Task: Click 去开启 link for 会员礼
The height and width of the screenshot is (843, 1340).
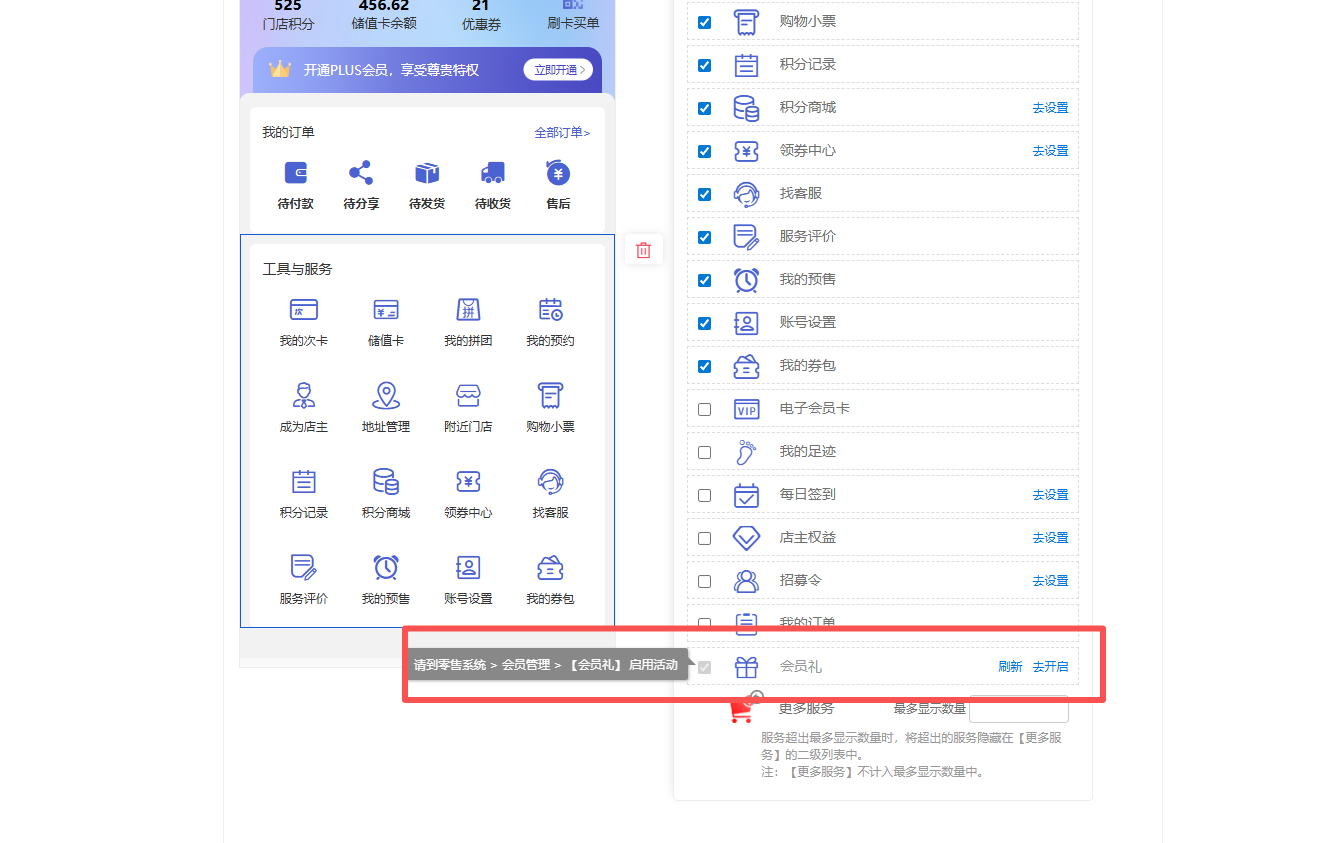Action: coord(1050,667)
